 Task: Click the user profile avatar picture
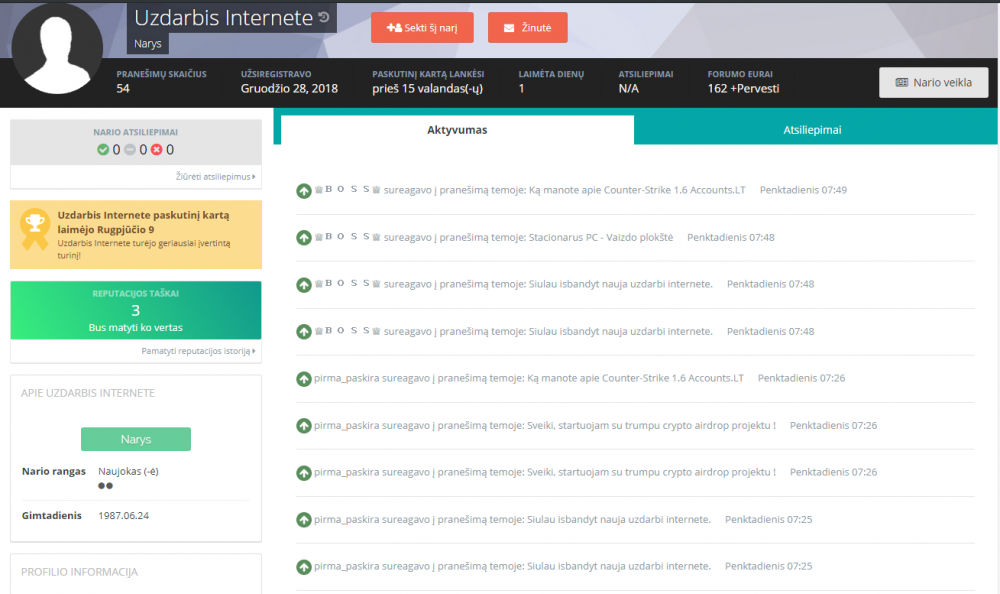click(56, 48)
